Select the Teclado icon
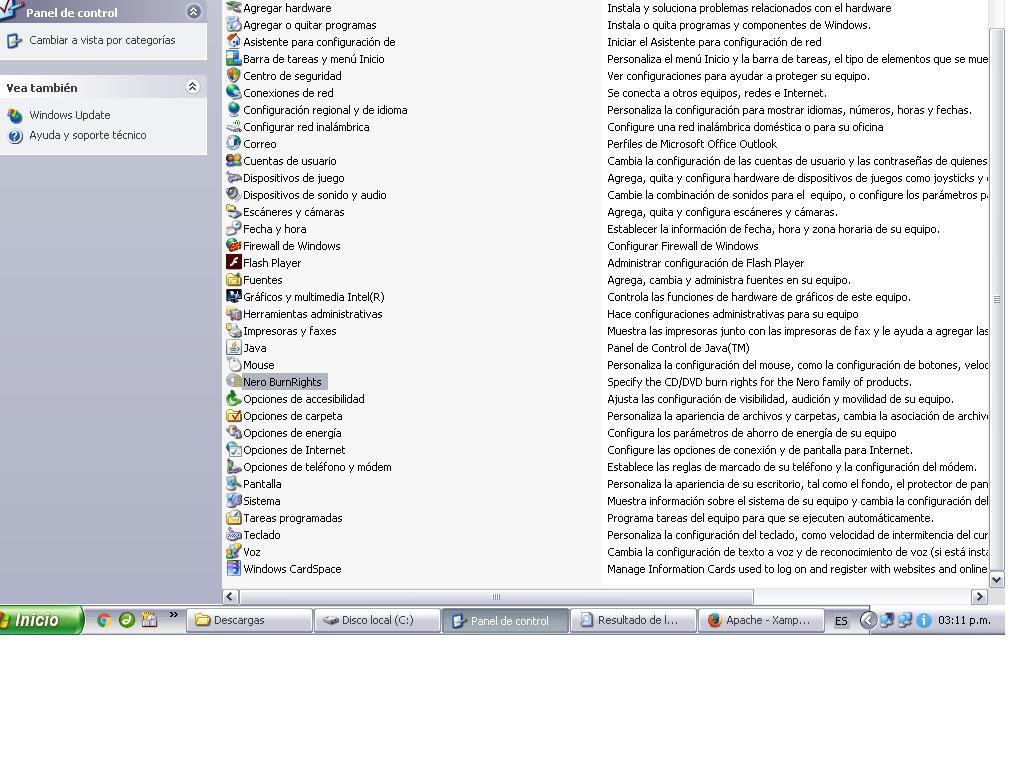This screenshot has height=768, width=1024. coord(234,534)
